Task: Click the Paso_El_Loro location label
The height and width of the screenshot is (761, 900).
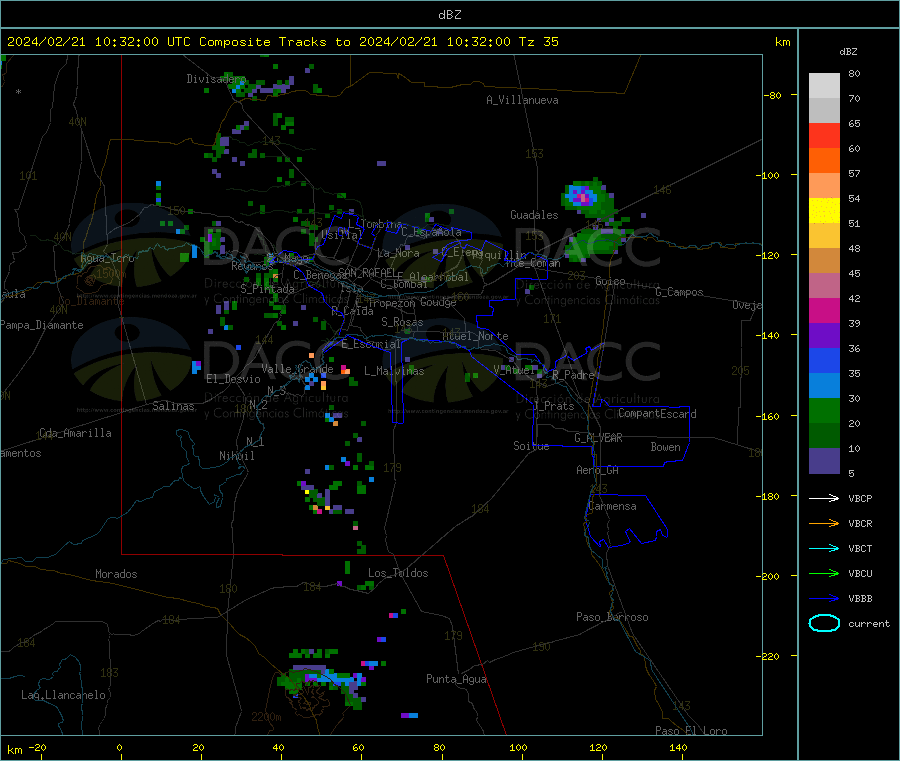Action: [691, 731]
